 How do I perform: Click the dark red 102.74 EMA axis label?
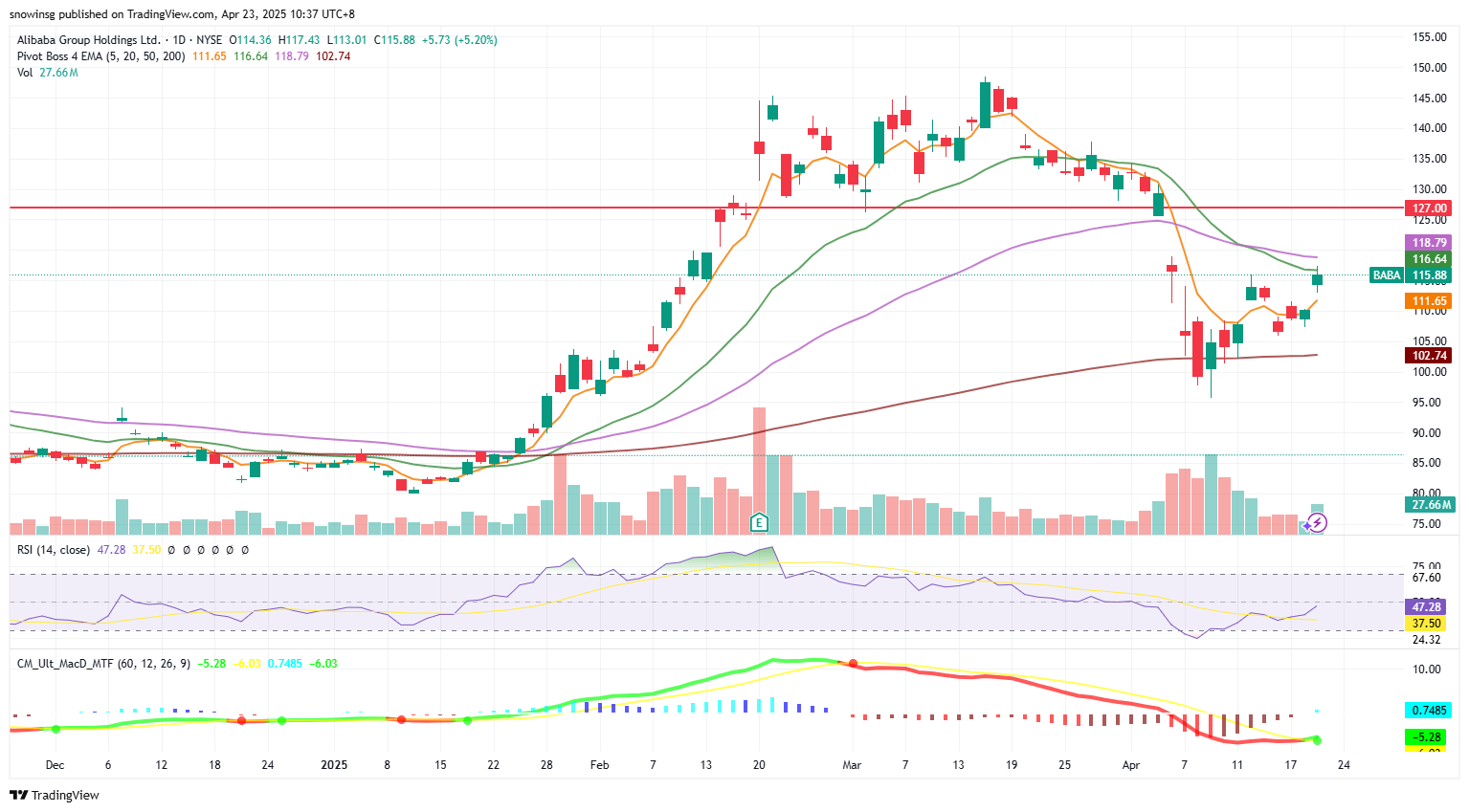click(1429, 356)
